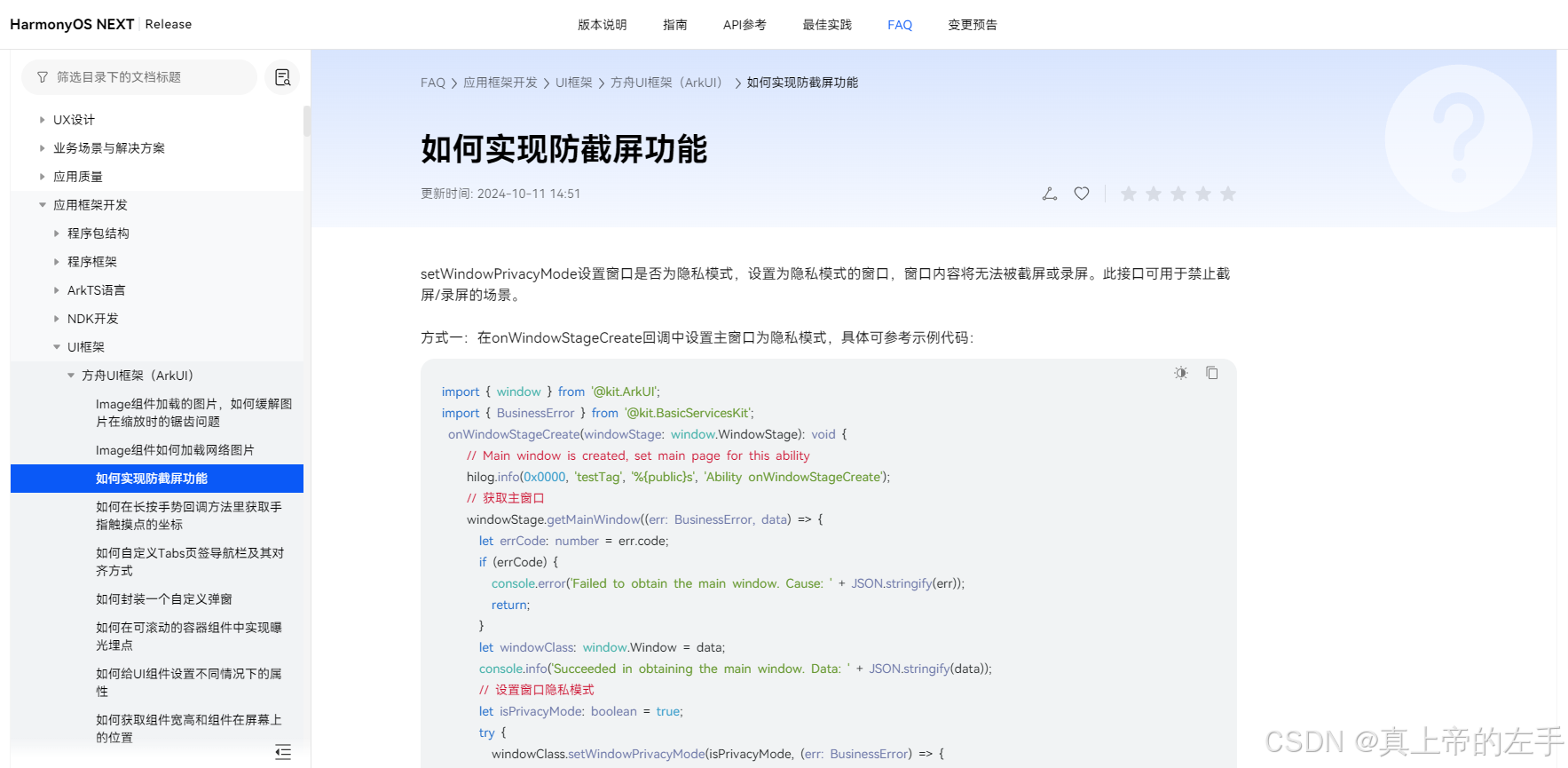
Task: Open the 版本说明 top menu
Action: [x=602, y=25]
